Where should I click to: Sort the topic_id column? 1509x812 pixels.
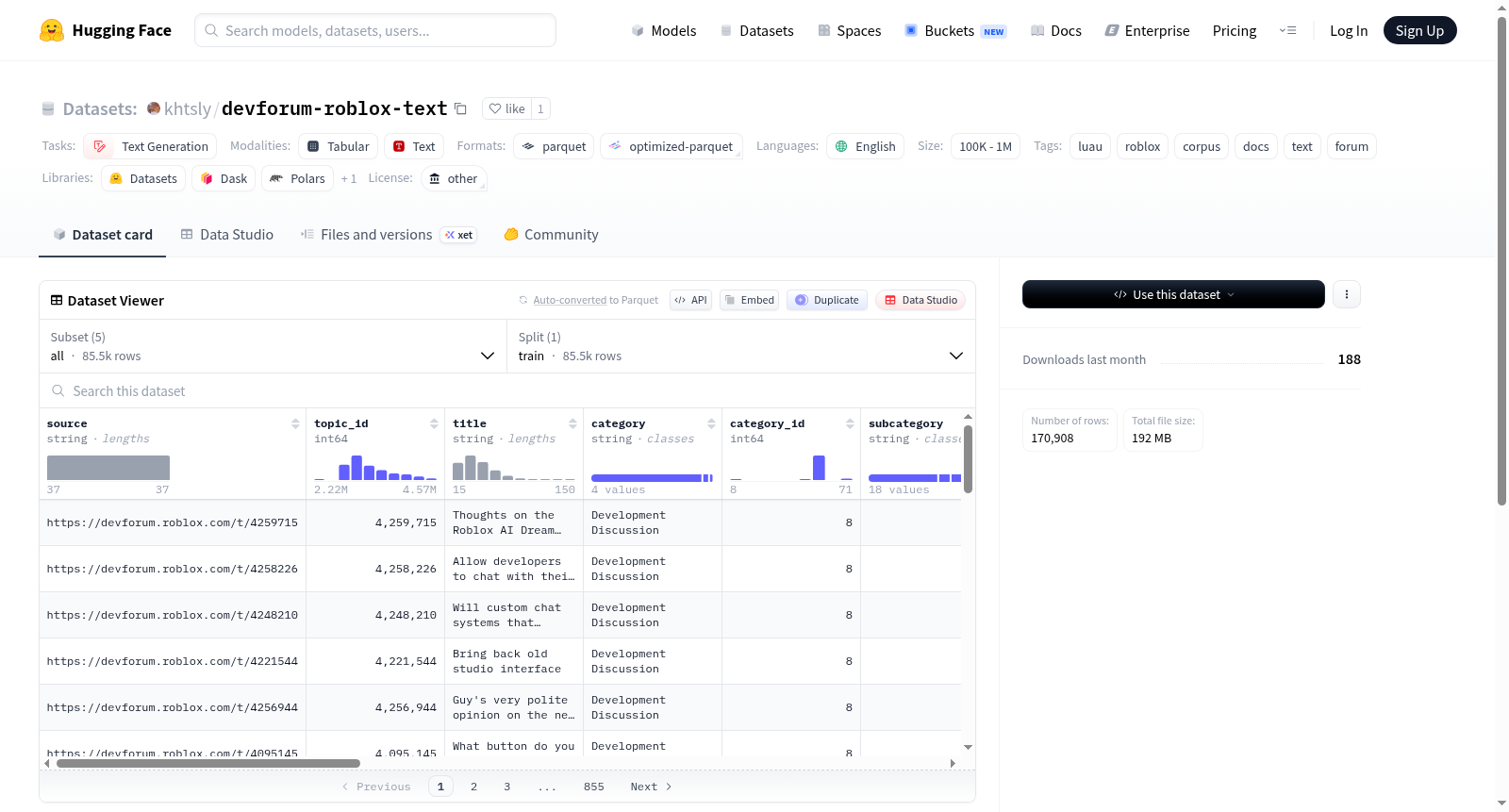tap(434, 423)
